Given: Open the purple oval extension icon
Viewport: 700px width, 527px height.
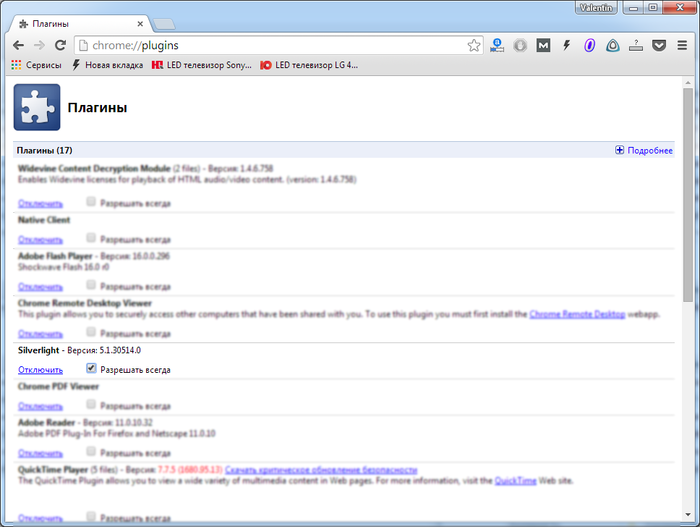Looking at the screenshot, I should click(x=590, y=45).
